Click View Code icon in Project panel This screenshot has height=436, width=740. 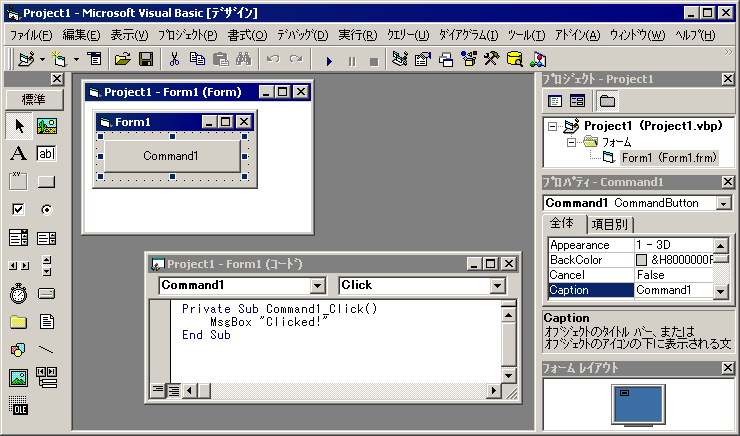(555, 101)
